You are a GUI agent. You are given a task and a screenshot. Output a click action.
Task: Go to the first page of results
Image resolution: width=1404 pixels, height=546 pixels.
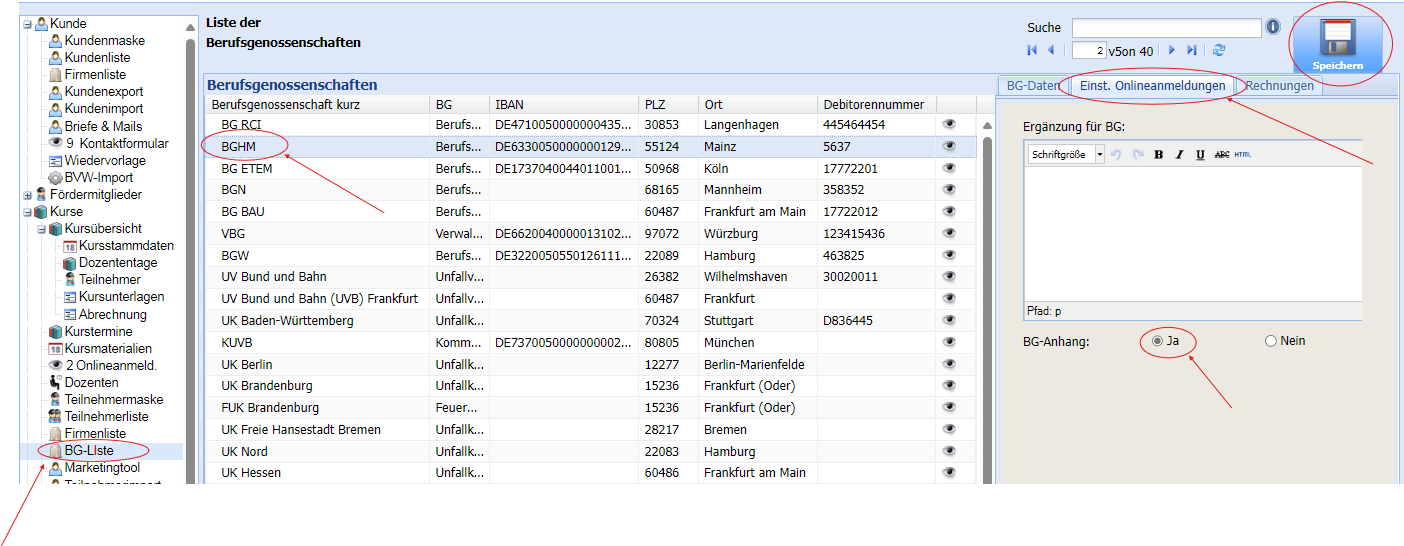(x=1032, y=50)
